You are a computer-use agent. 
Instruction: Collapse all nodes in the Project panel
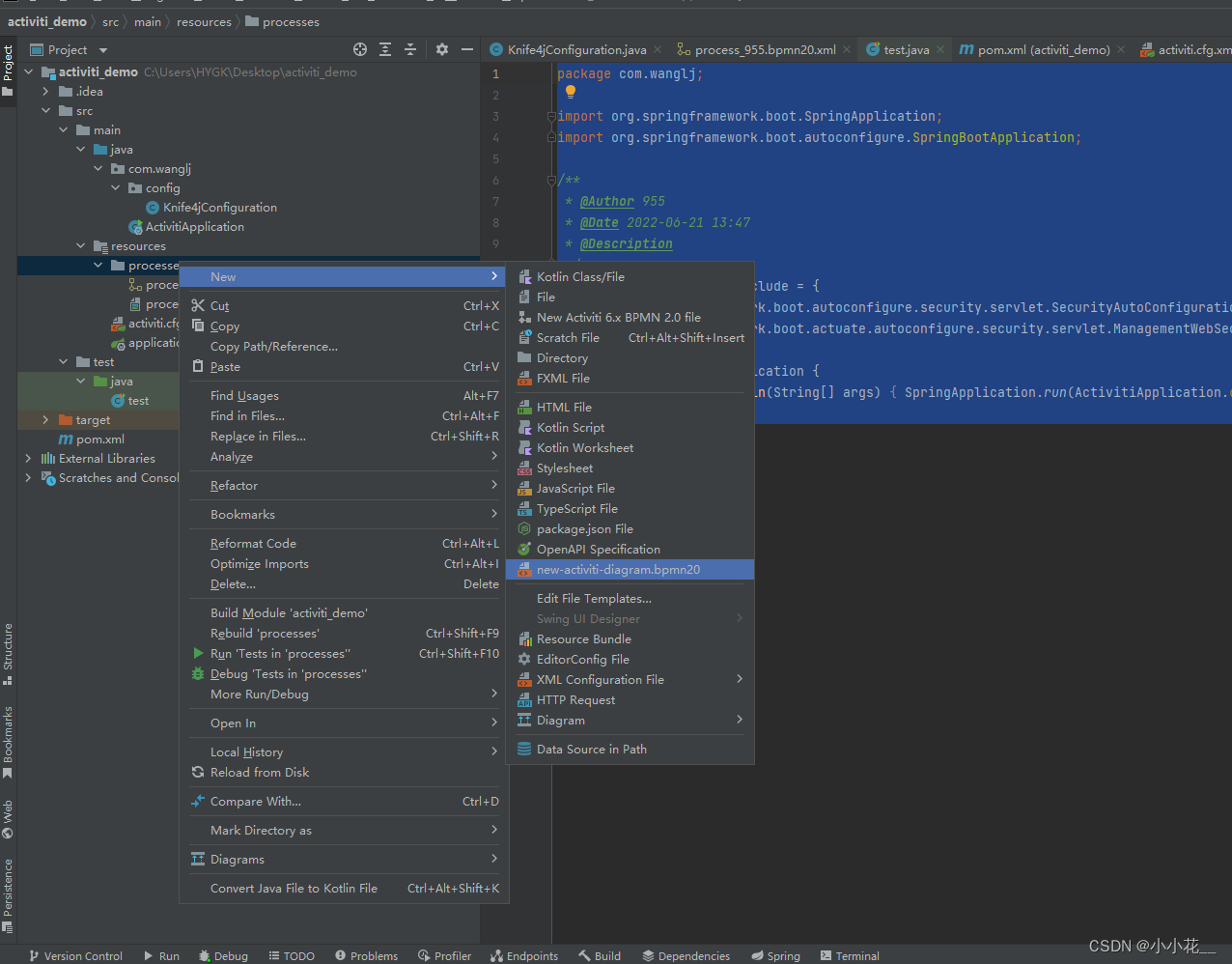pyautogui.click(x=409, y=49)
